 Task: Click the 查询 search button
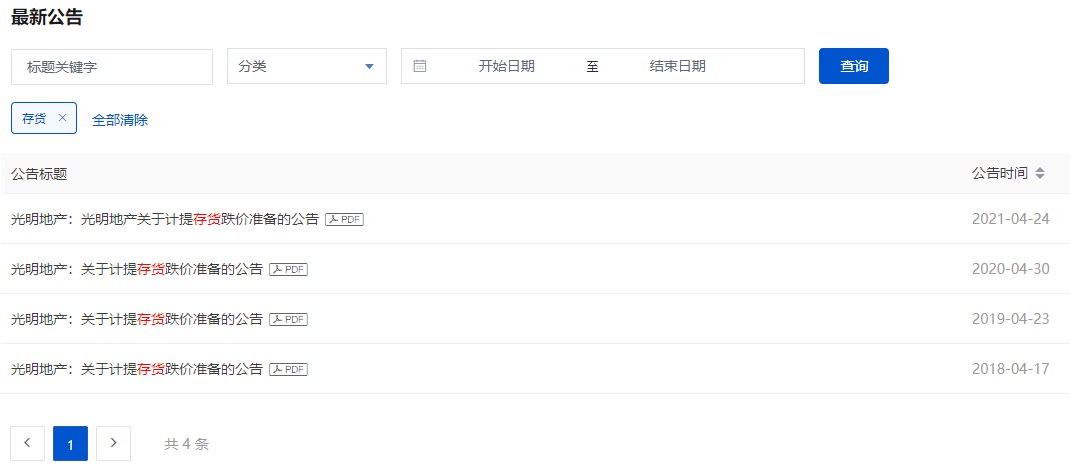click(x=853, y=66)
